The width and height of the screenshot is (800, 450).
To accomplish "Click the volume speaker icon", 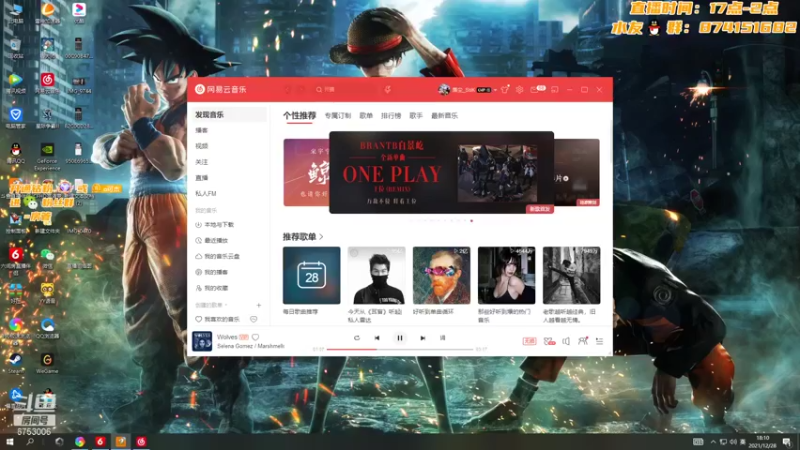I will (x=566, y=341).
